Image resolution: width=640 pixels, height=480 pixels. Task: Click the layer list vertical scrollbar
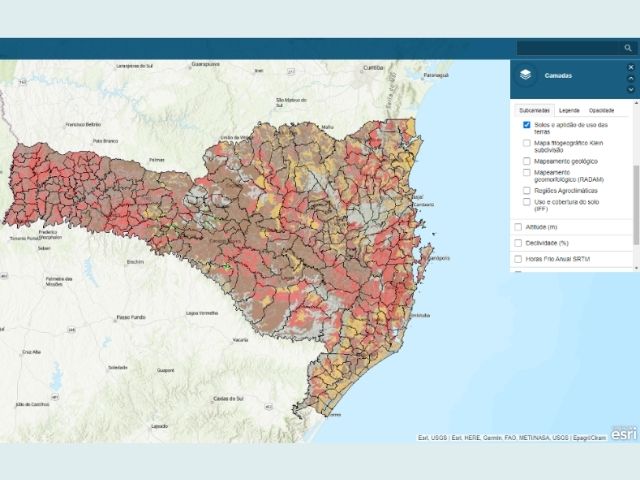point(636,200)
